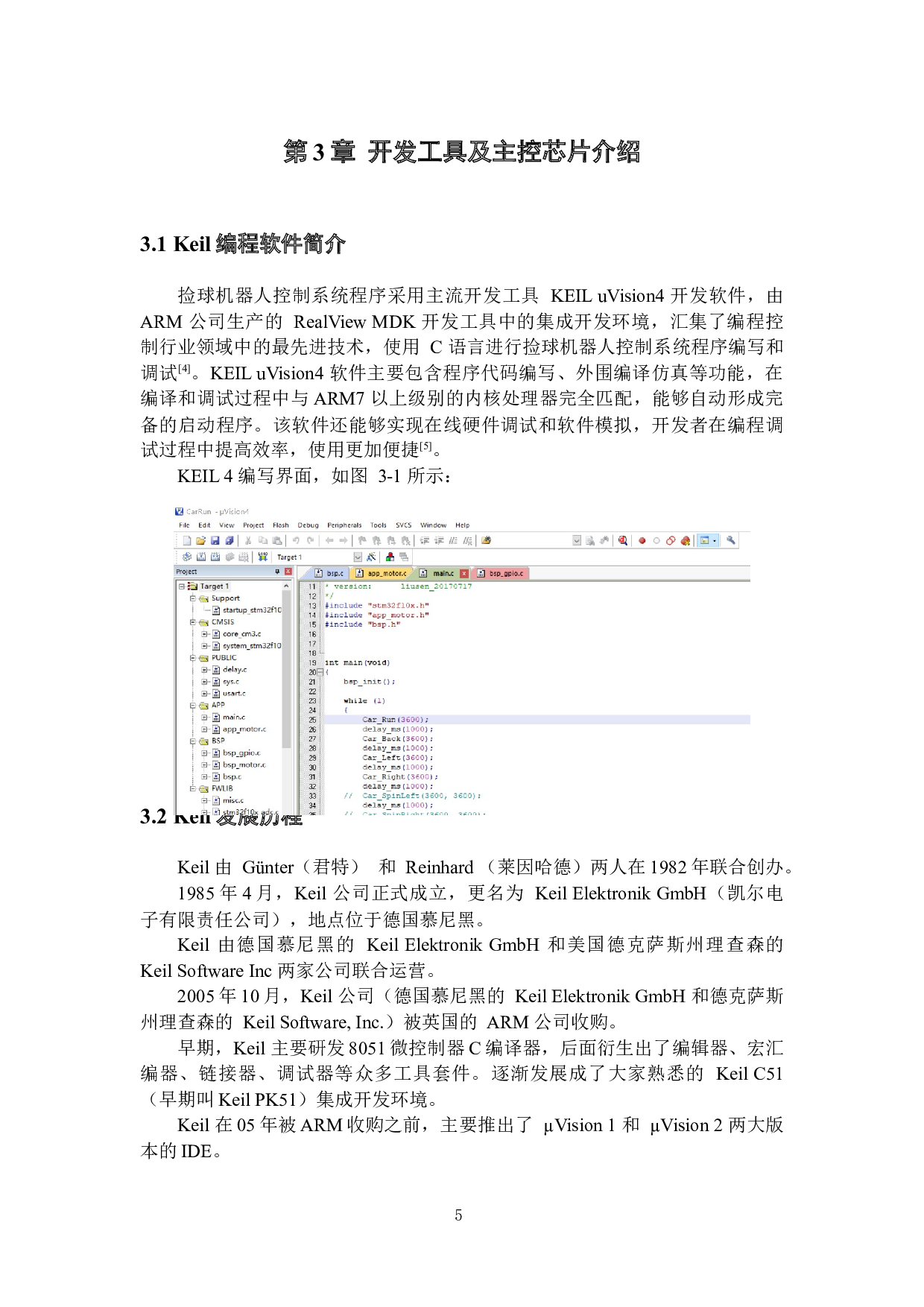Collapse the PUBLIC group in project tree
This screenshot has height=1307, width=924.
coord(193,658)
